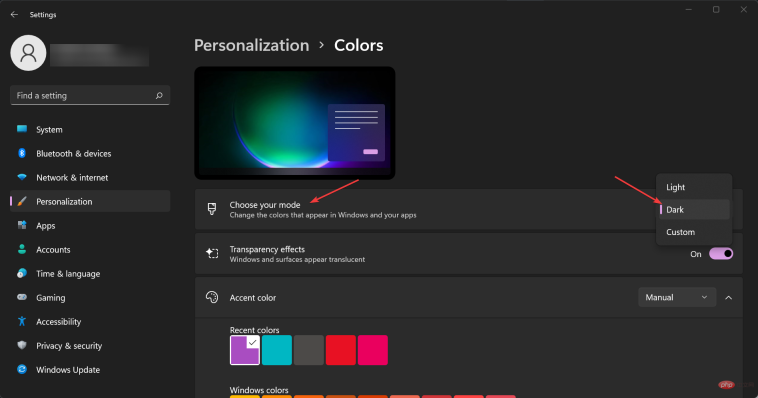Open System settings page
758x398 pixels.
(x=90, y=129)
